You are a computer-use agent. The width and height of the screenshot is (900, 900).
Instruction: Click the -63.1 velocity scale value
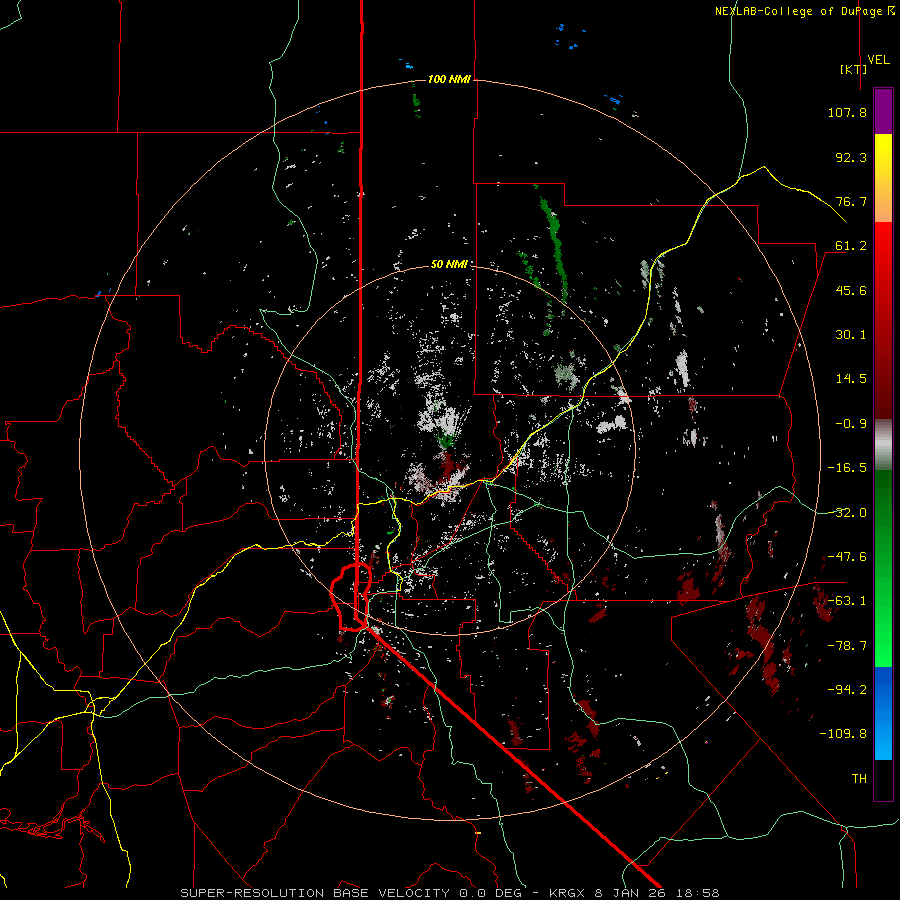pos(847,601)
